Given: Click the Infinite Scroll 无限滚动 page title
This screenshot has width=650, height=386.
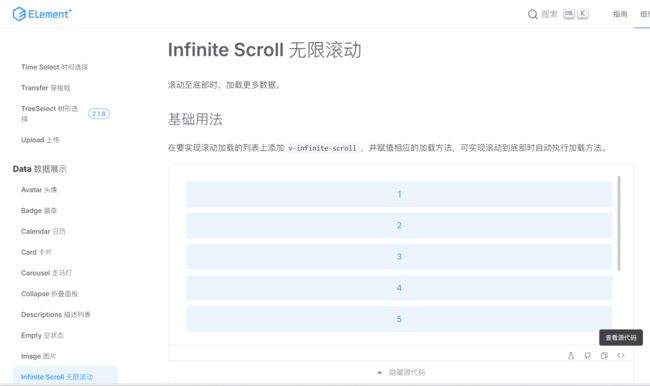Looking at the screenshot, I should click(264, 50).
